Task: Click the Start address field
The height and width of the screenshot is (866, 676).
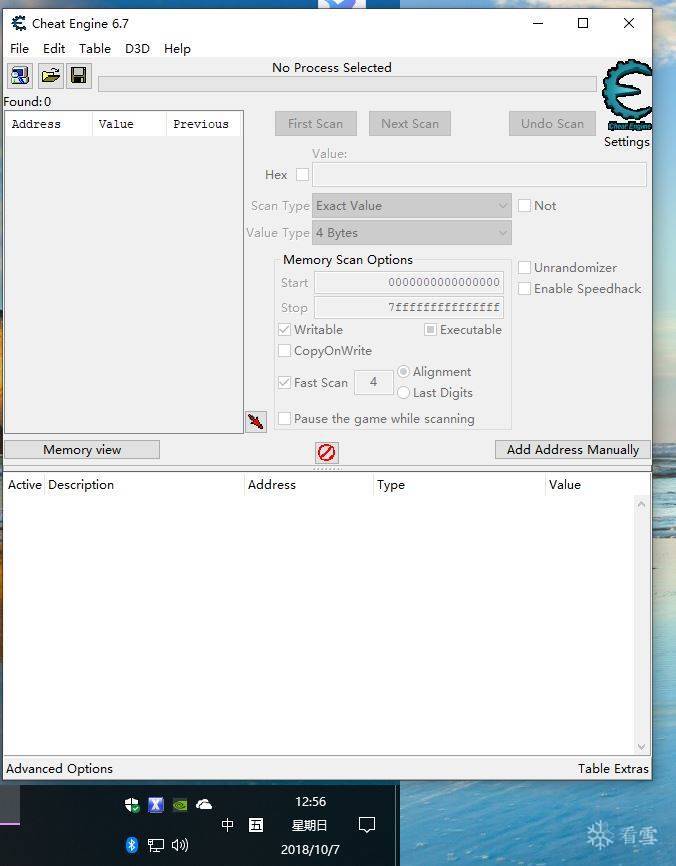Action: pyautogui.click(x=409, y=282)
